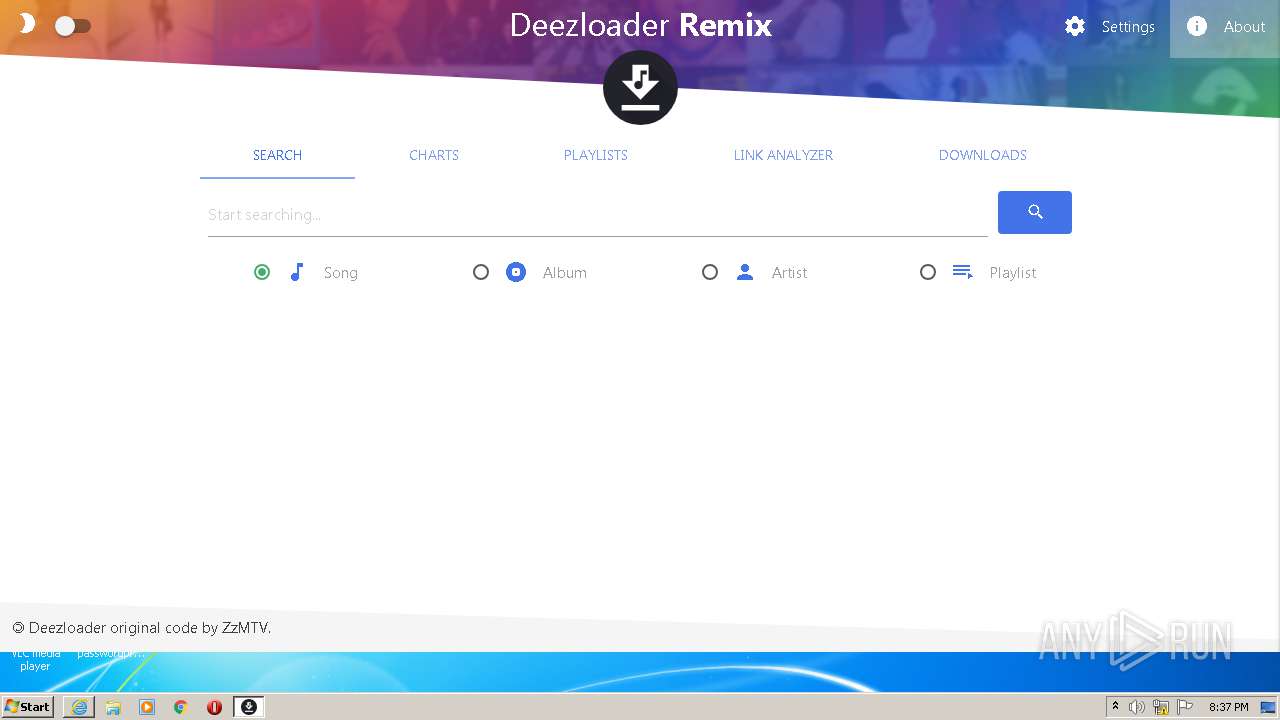Click Deezloader Remix taskbar icon

click(249, 707)
